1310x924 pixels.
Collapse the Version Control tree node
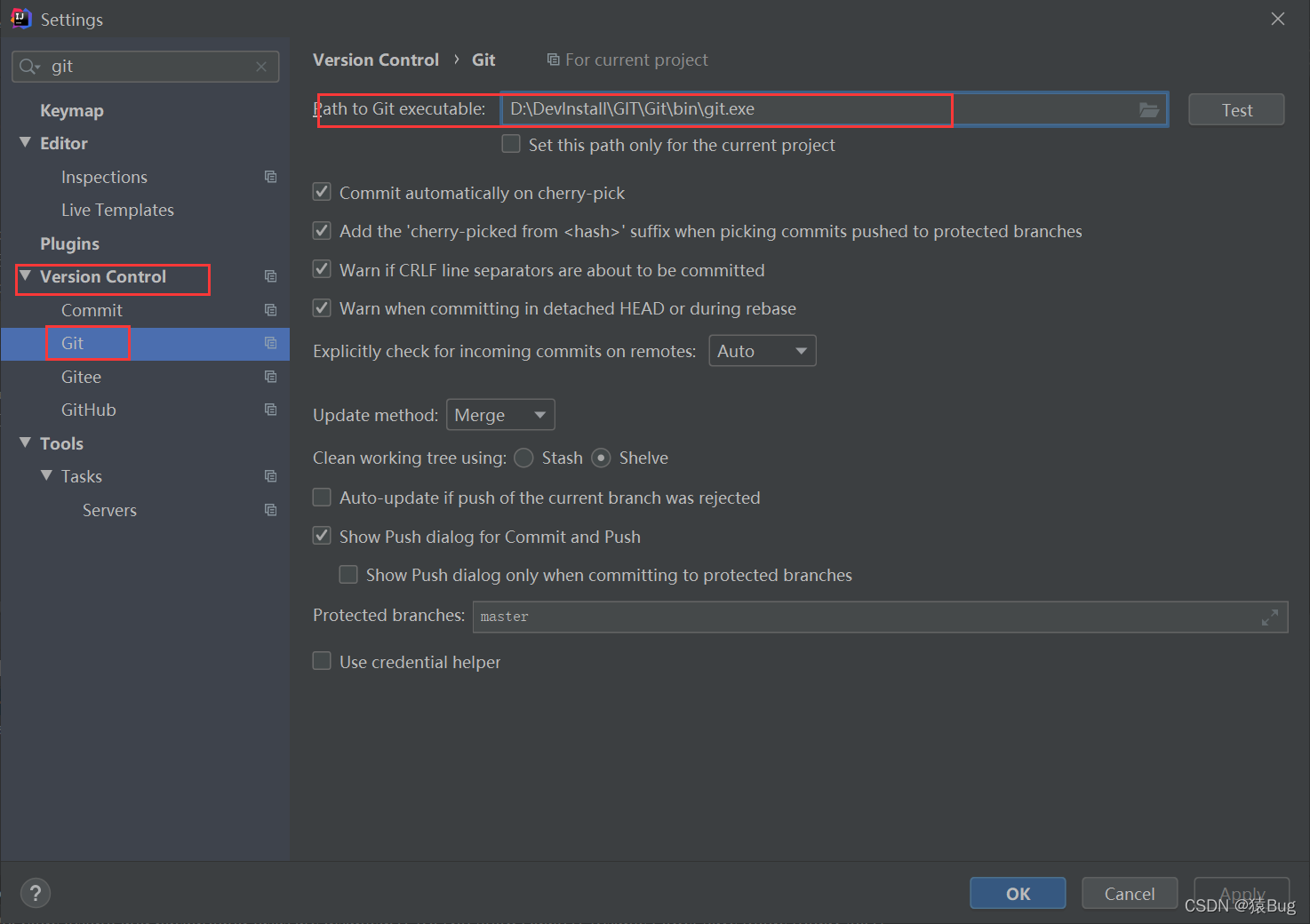click(x=25, y=276)
